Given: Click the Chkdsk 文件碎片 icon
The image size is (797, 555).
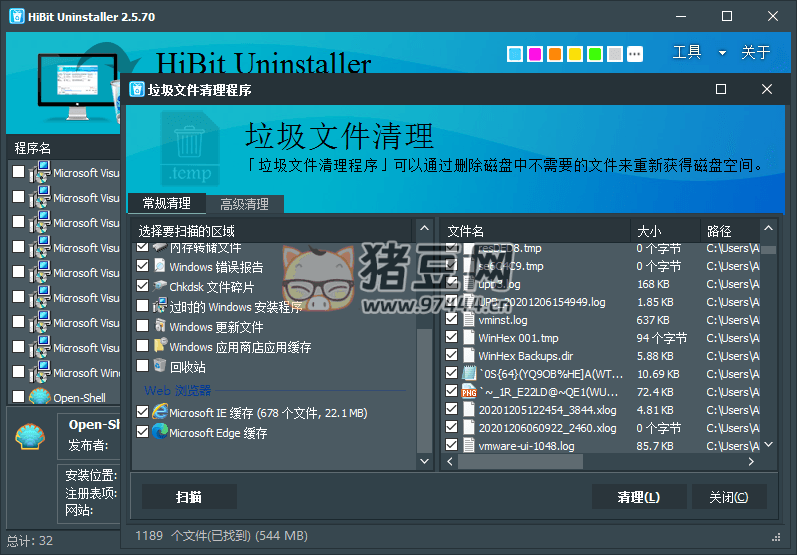Looking at the screenshot, I should [159, 286].
